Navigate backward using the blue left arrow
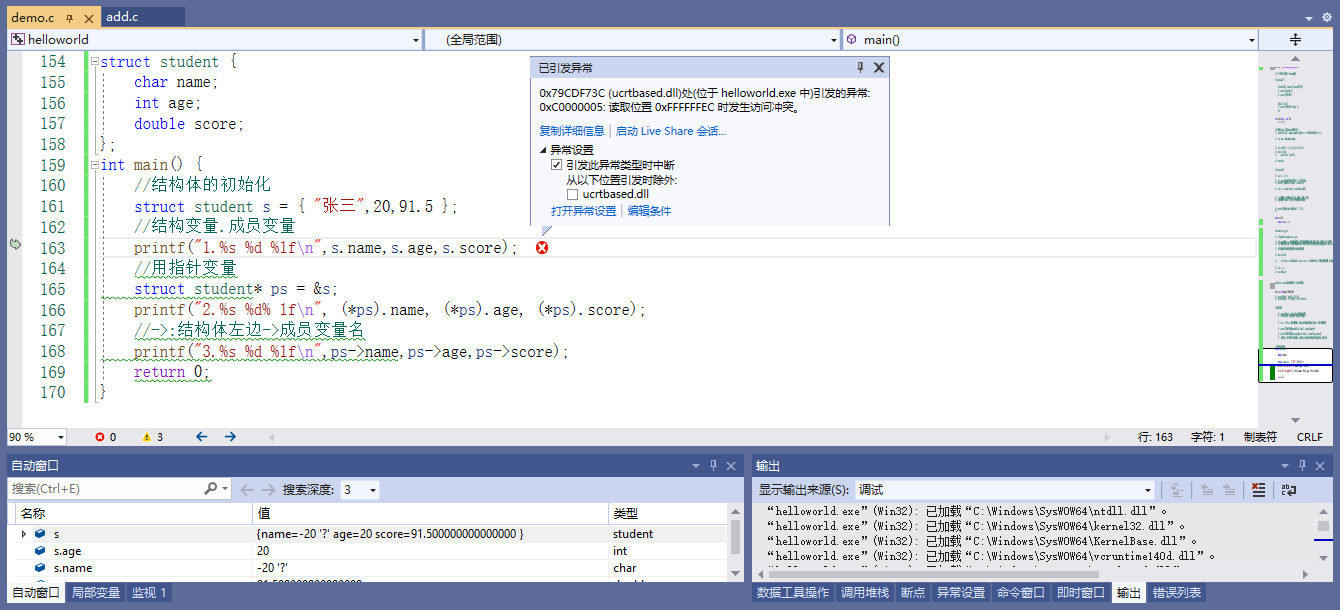This screenshot has width=1340, height=610. coord(201,437)
